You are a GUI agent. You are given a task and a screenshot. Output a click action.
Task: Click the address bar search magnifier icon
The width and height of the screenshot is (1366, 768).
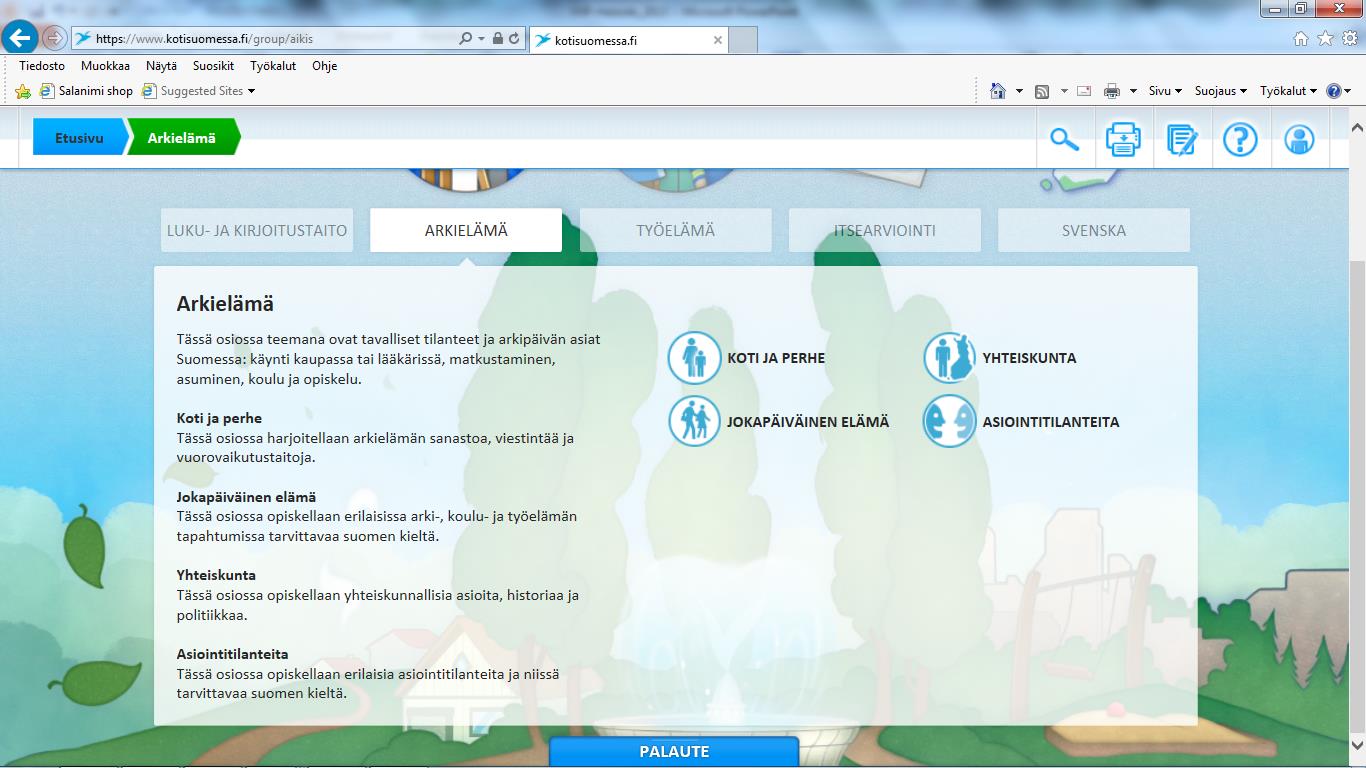coord(465,39)
